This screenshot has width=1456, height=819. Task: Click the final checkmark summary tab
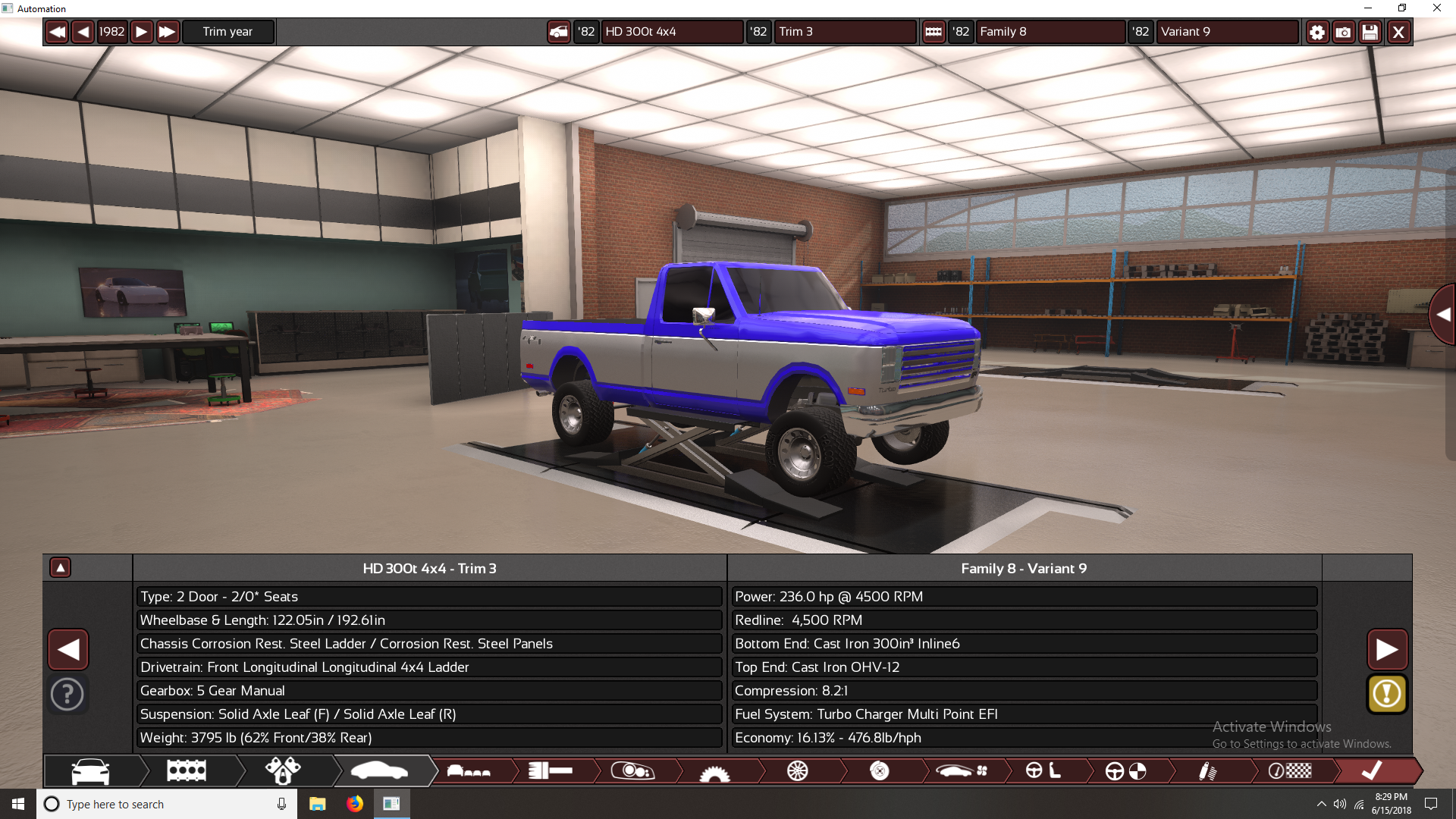click(x=1372, y=771)
